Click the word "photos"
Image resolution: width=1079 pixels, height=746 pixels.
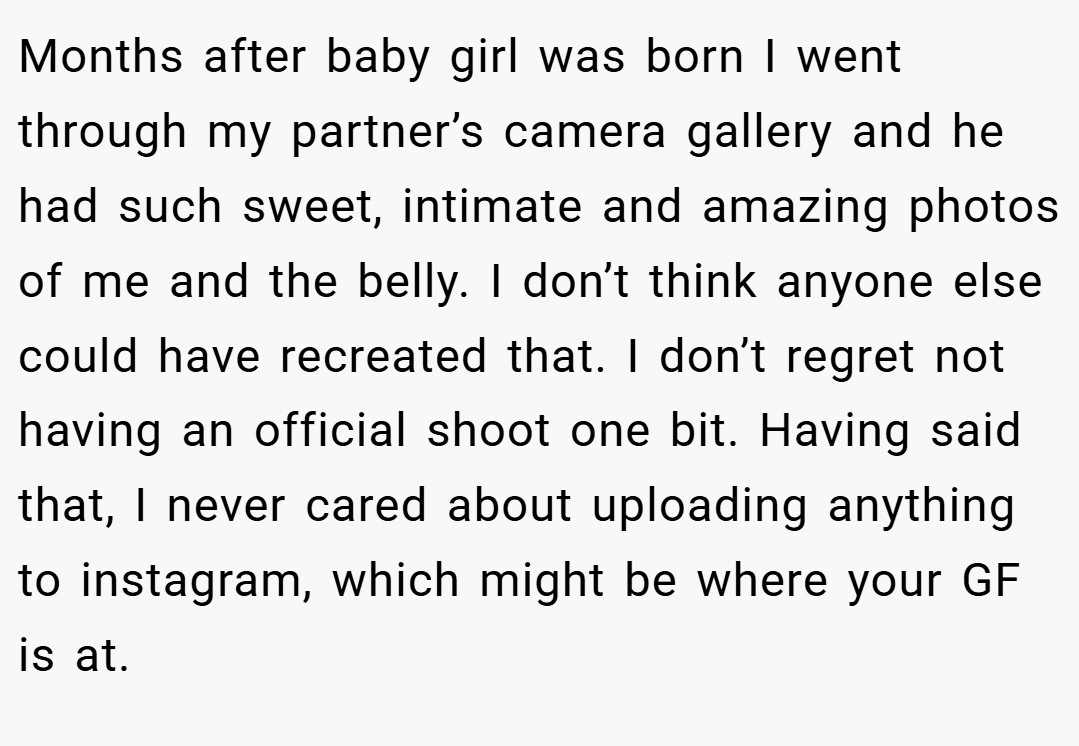click(x=983, y=208)
